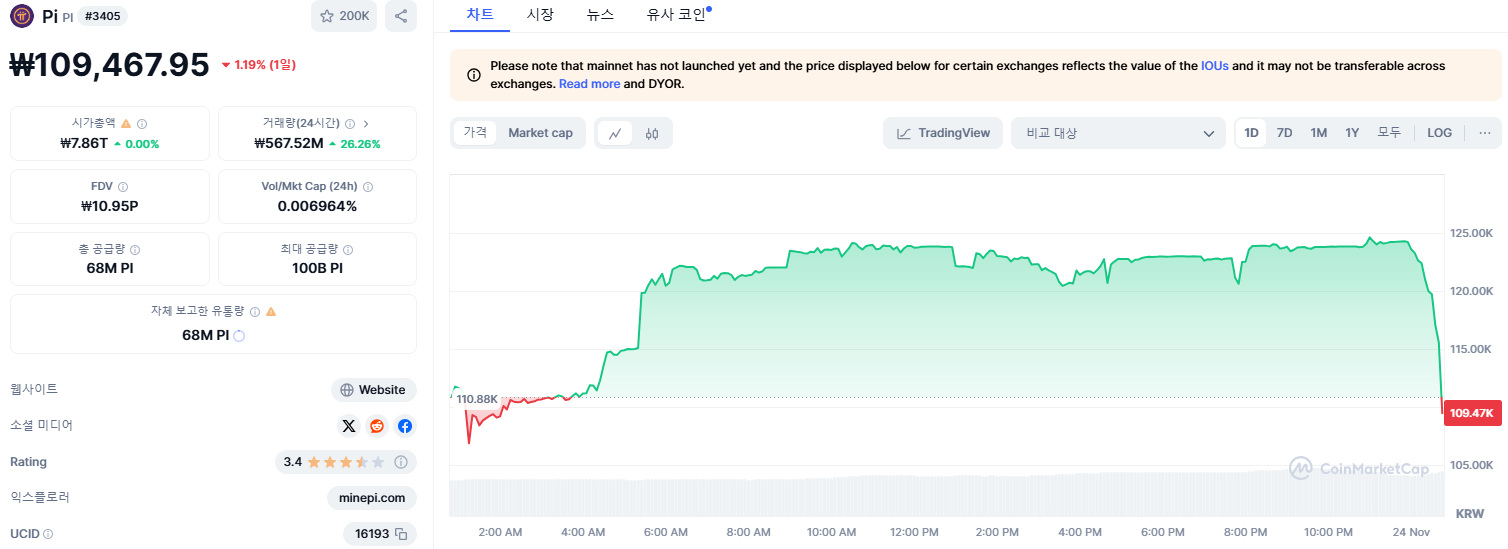Open the 비교 대상 compare dropdown
Screen dimensions: 1508x549
pos(1118,133)
